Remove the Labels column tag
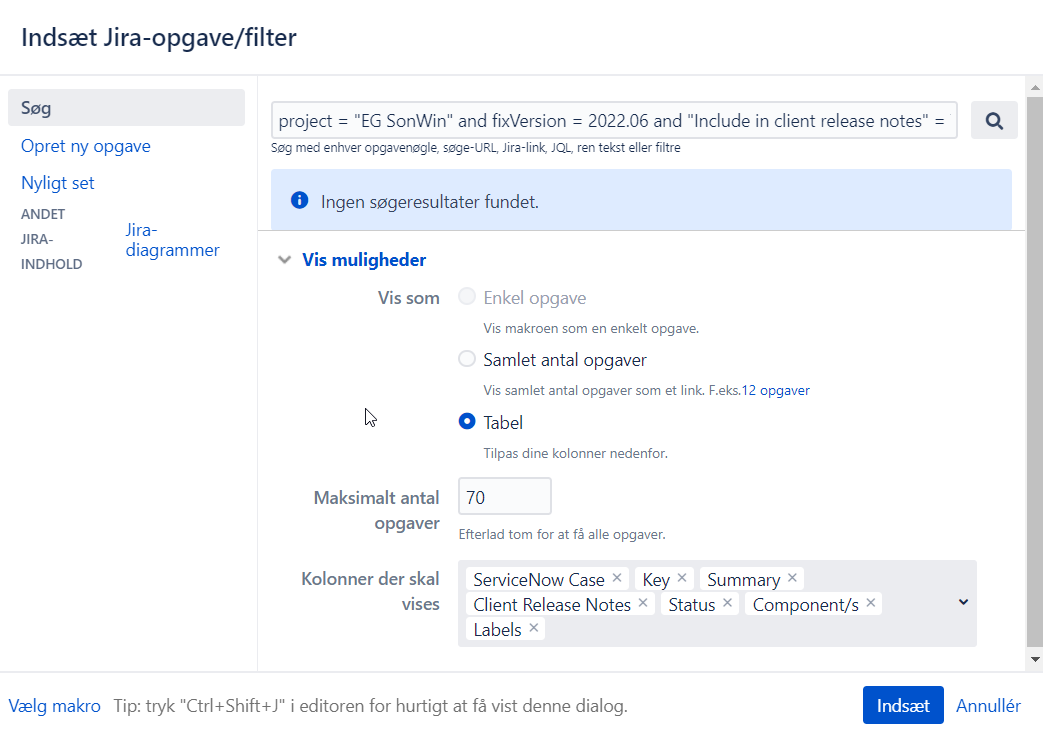This screenshot has height=736, width=1043. click(533, 628)
